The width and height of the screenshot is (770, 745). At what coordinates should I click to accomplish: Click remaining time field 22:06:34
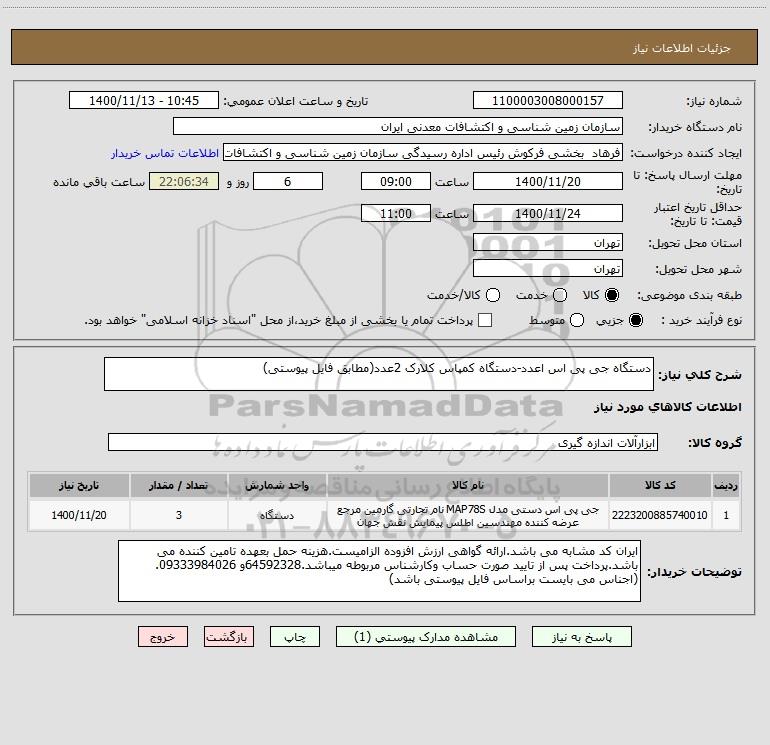tap(184, 181)
